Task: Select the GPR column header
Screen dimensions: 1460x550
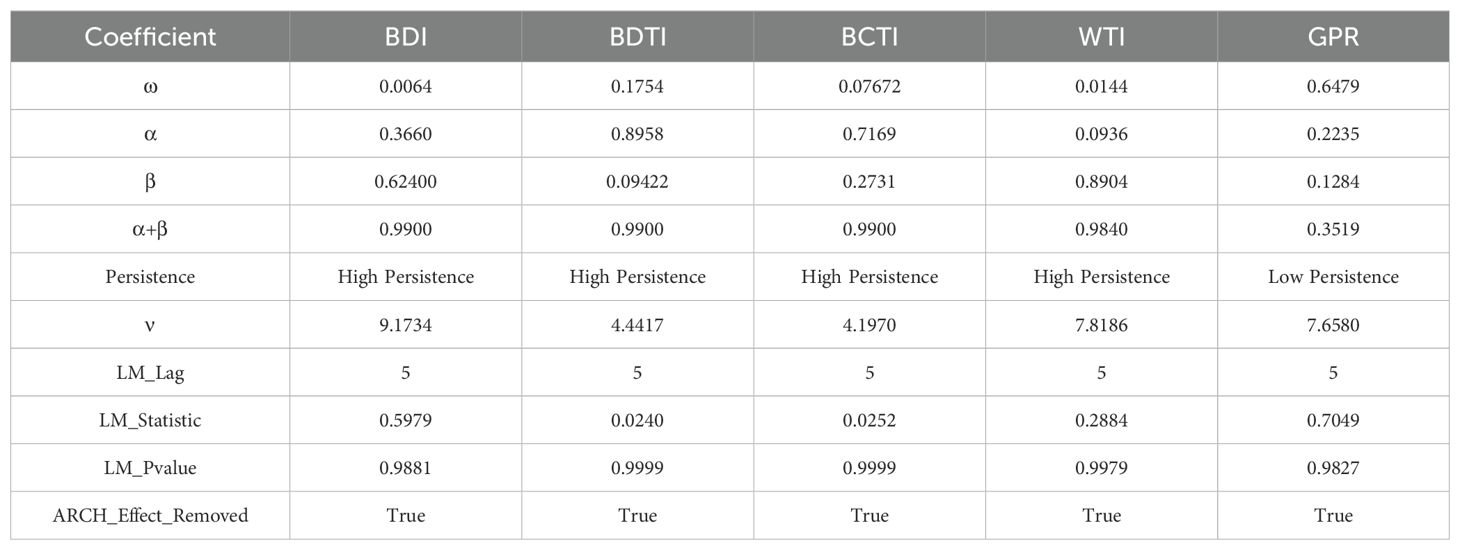Action: [x=1333, y=37]
